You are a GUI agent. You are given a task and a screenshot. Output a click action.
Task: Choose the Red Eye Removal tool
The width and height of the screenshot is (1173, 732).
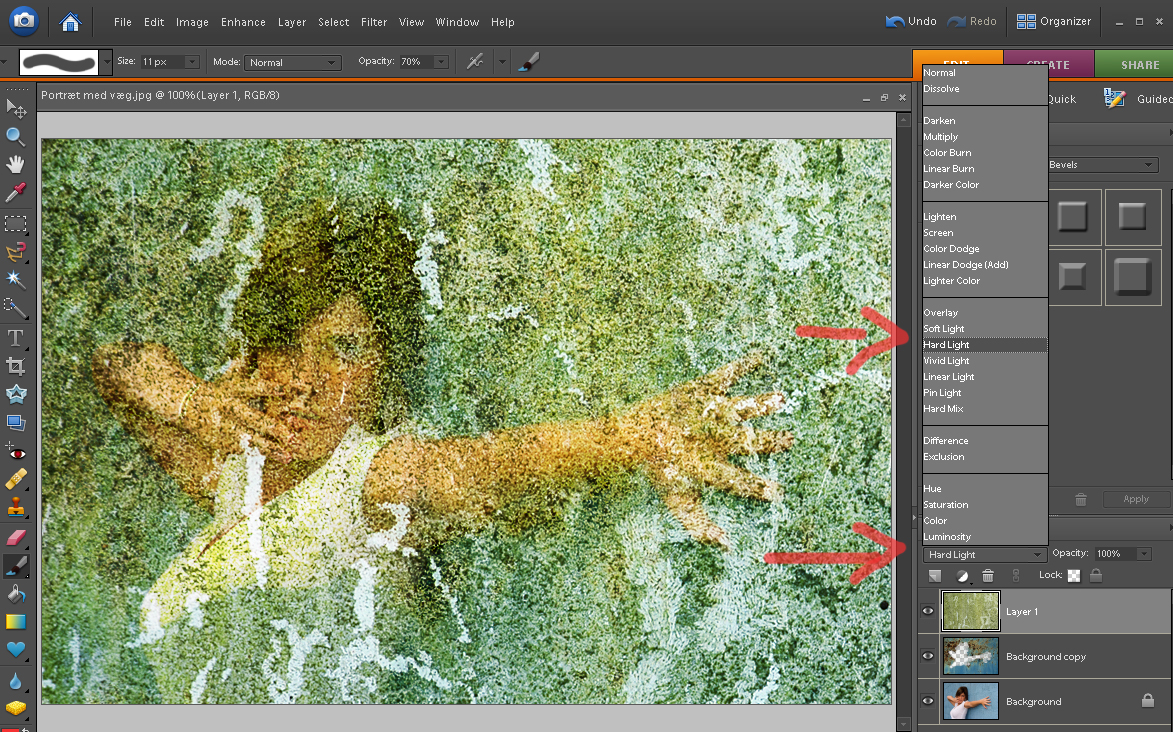tap(16, 452)
